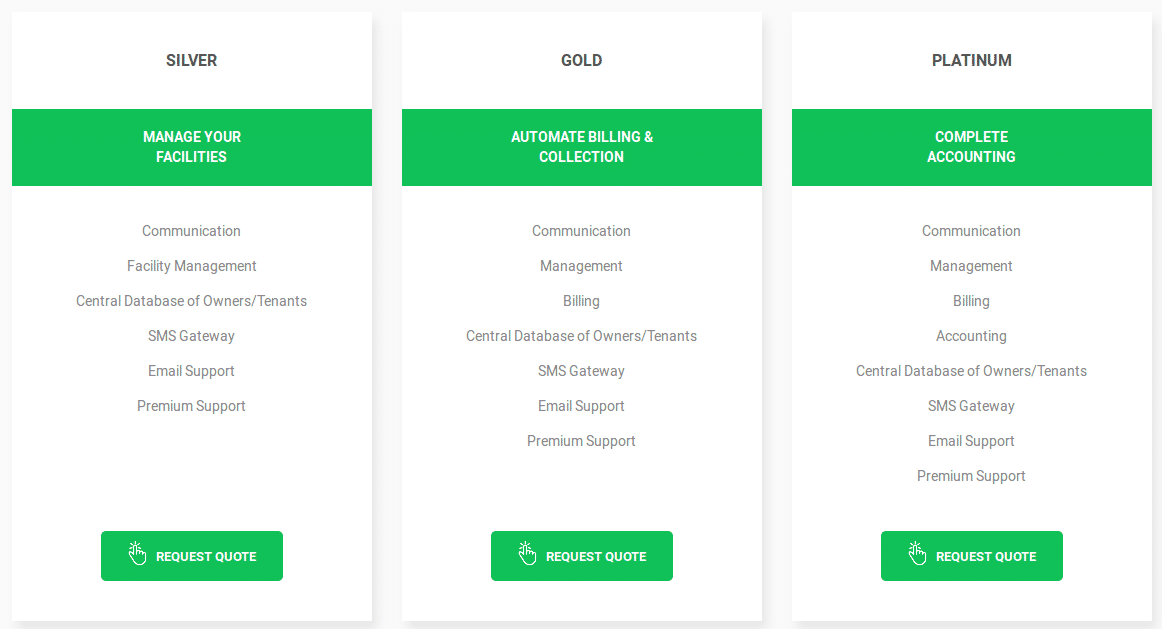
Task: Select the PLATINUM plan heading
Action: pyautogui.click(x=972, y=60)
